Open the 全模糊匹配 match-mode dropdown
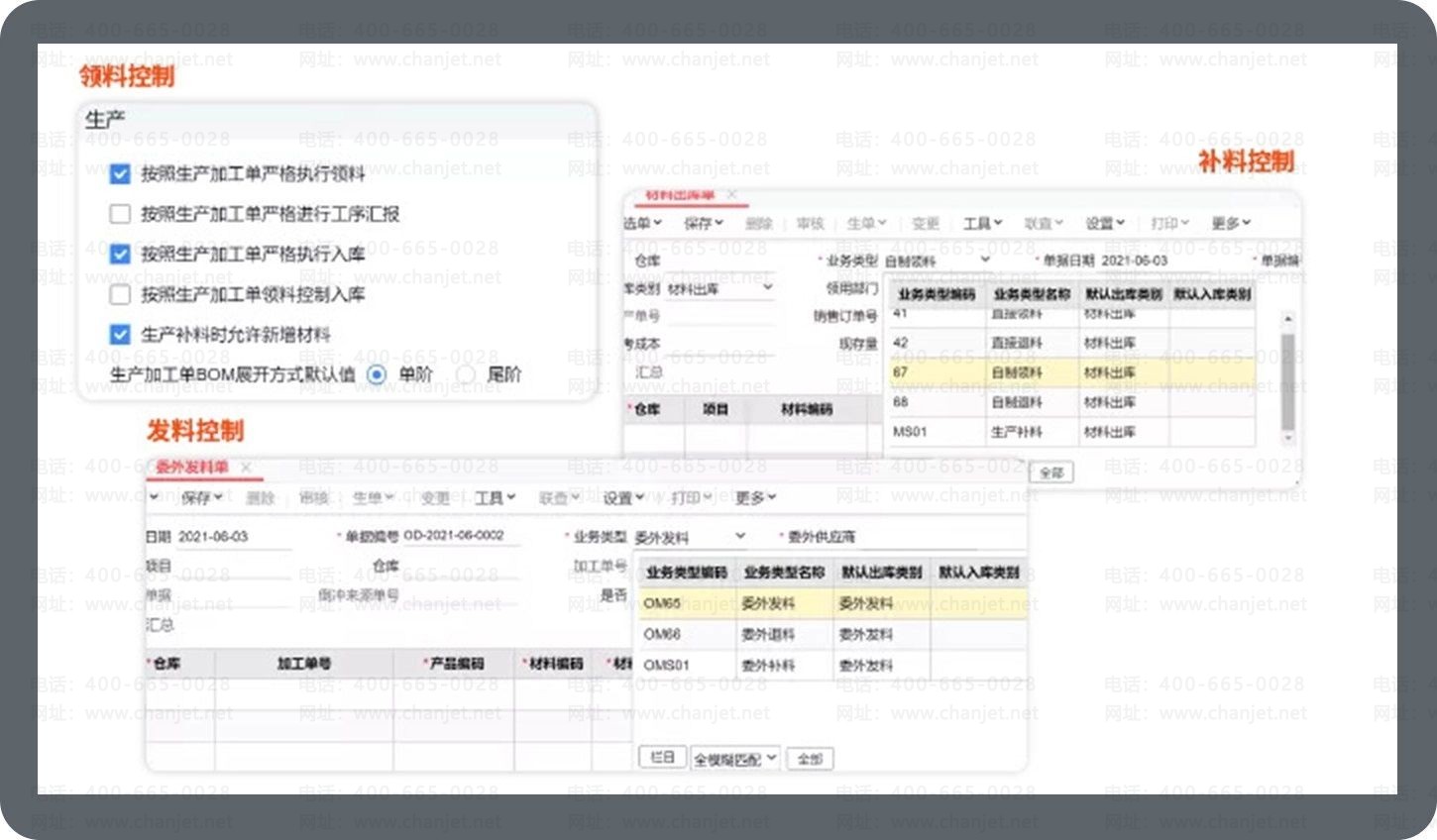This screenshot has height=840, width=1437. [x=735, y=759]
